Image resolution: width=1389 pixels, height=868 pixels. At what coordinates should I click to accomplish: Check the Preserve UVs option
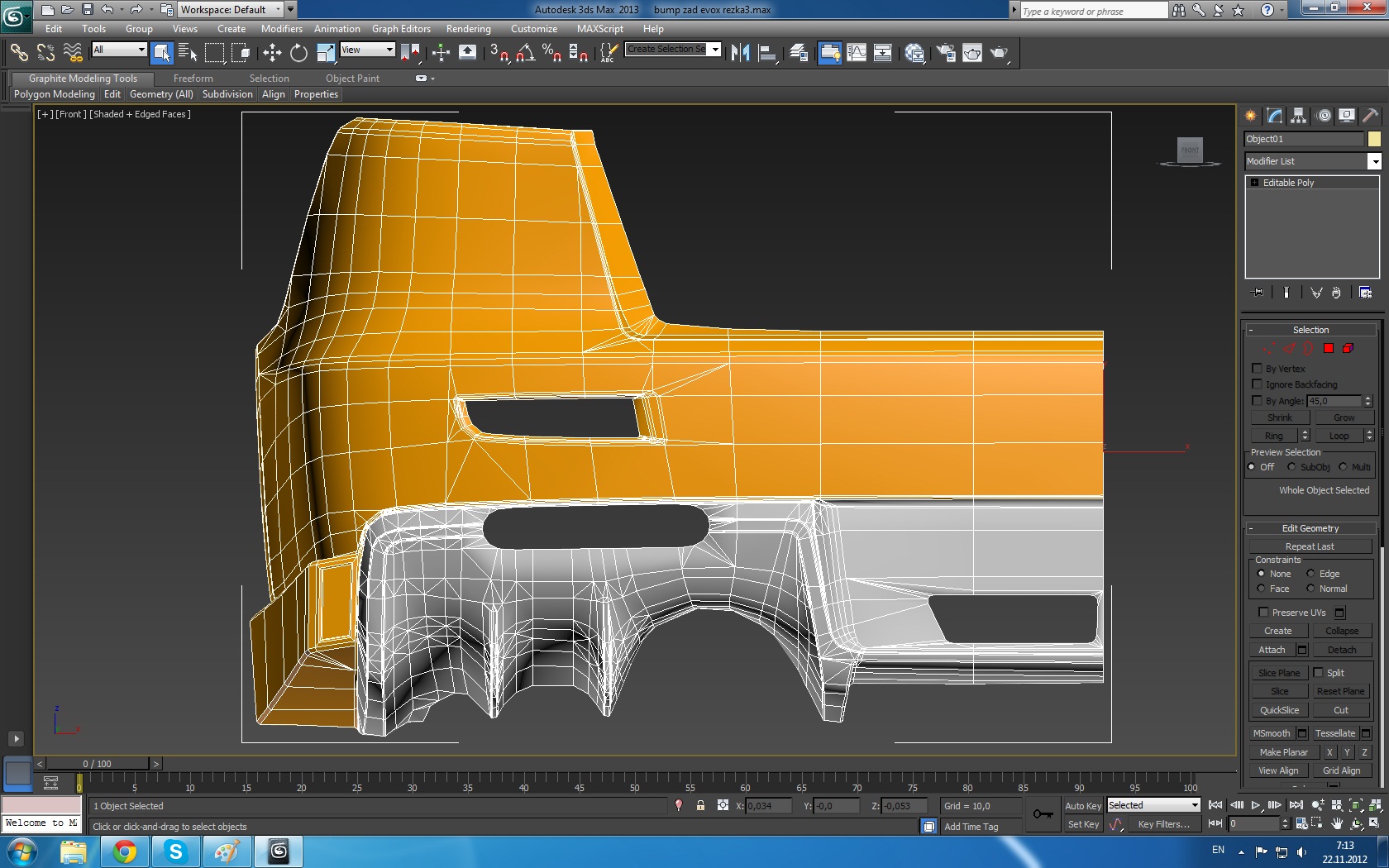coord(1263,613)
